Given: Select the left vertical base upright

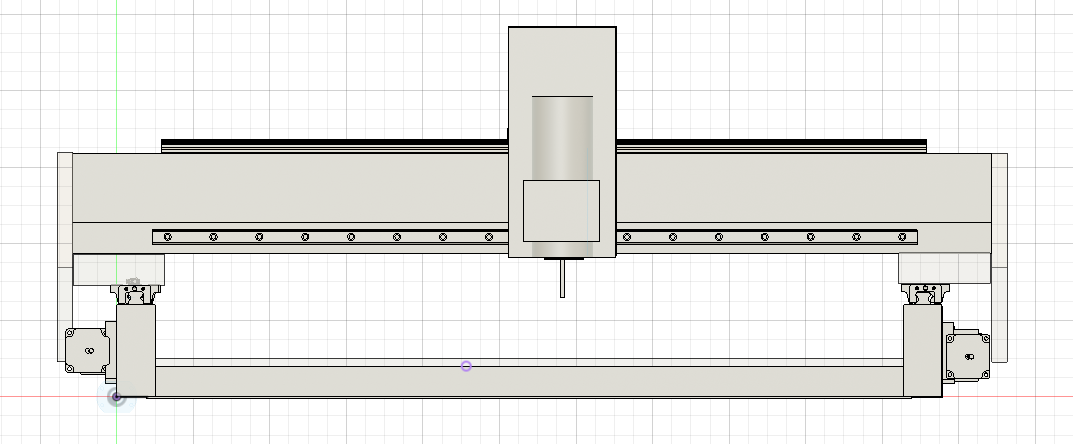Looking at the screenshot, I should [135, 350].
